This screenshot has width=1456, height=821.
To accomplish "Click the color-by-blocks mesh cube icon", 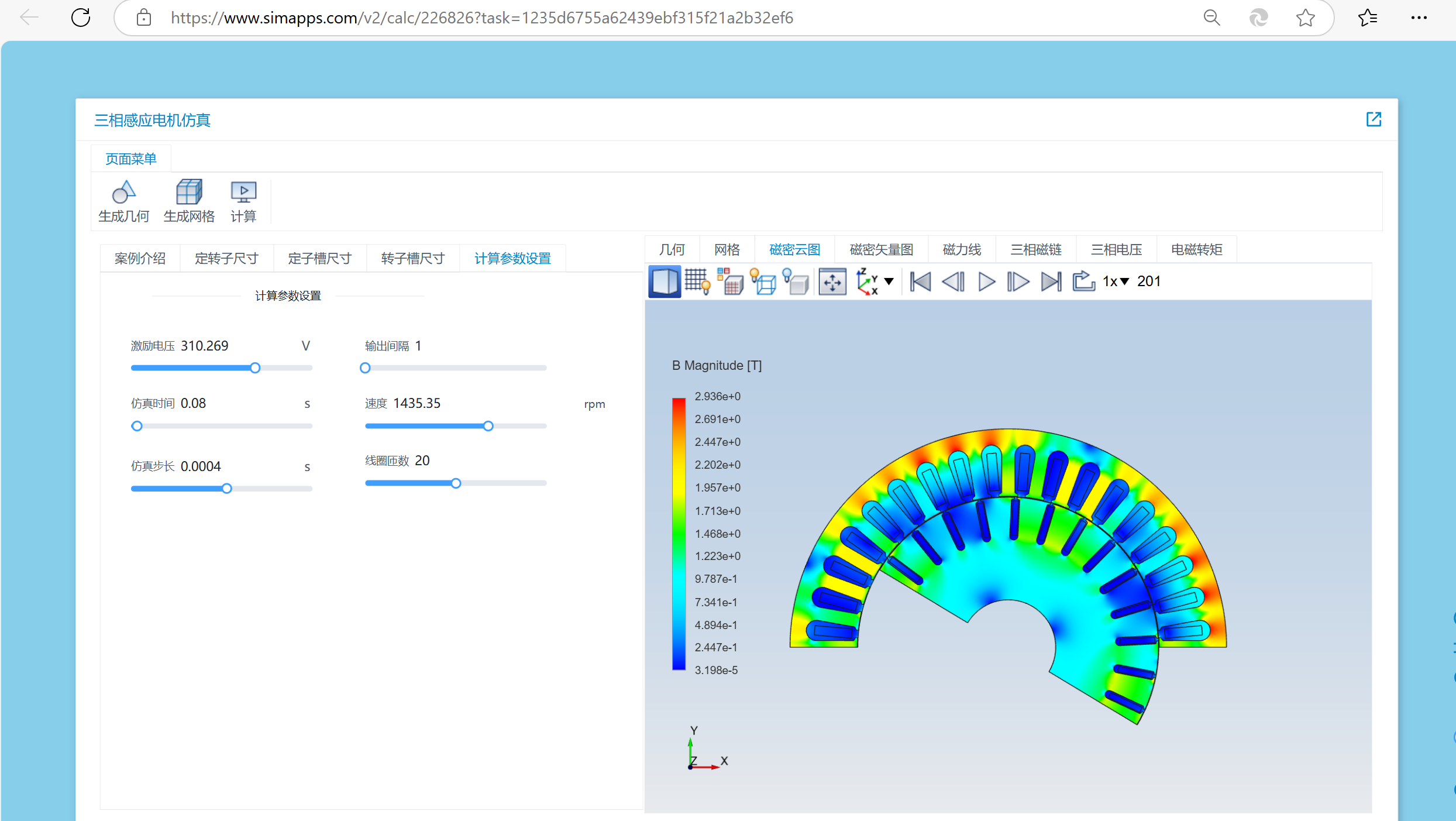I will pos(731,282).
